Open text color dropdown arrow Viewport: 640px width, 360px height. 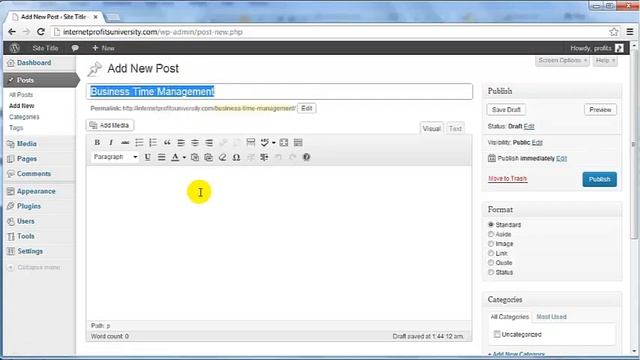coord(184,157)
